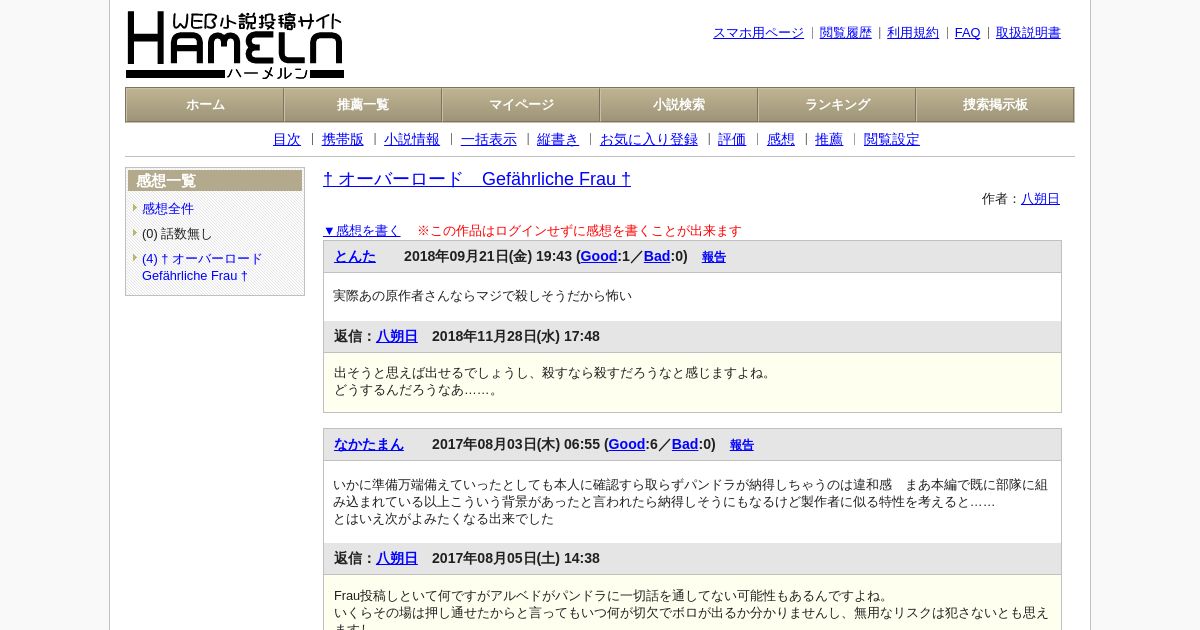
Task: Open 閲覧履歴 in the top links
Action: 846,33
